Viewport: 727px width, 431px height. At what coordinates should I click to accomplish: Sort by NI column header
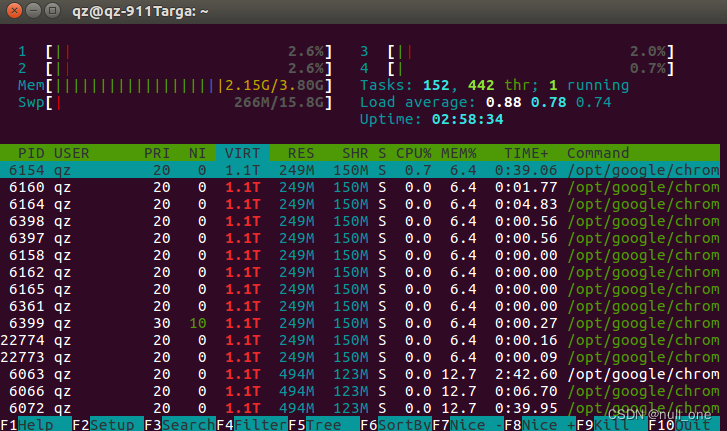(197, 153)
